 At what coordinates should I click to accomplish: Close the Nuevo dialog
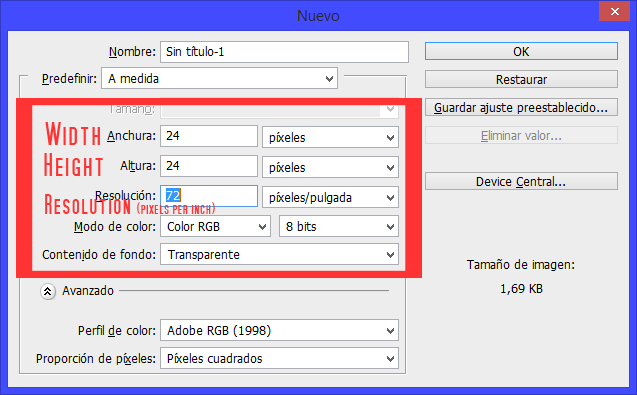point(615,11)
